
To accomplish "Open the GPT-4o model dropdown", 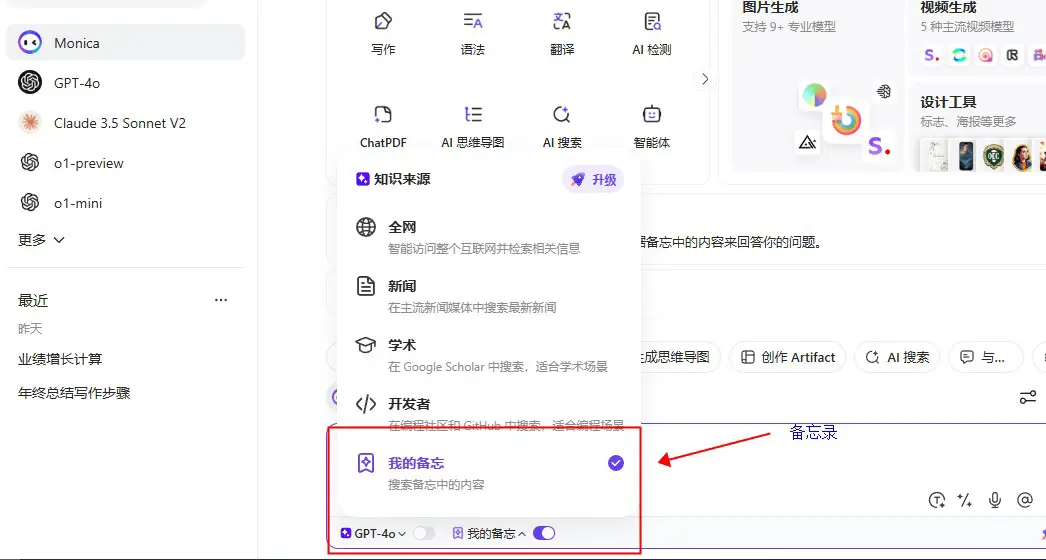I will [x=373, y=533].
